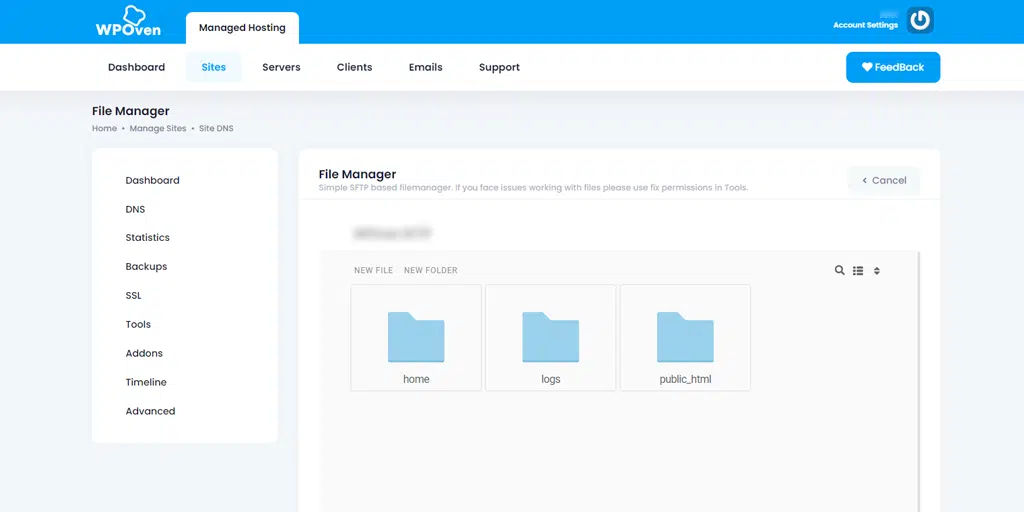This screenshot has height=512, width=1024.
Task: Open search in the file manager toolbar
Action: pyautogui.click(x=839, y=270)
